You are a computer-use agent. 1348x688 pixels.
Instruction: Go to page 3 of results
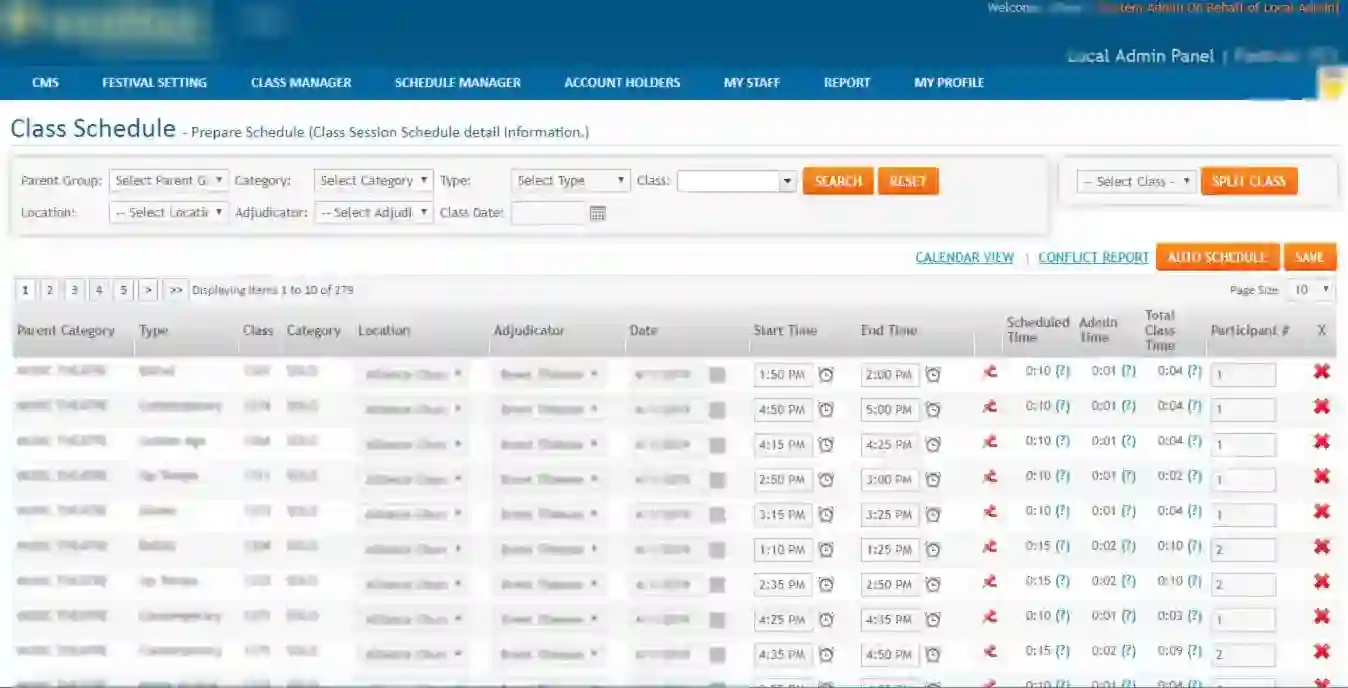(74, 290)
